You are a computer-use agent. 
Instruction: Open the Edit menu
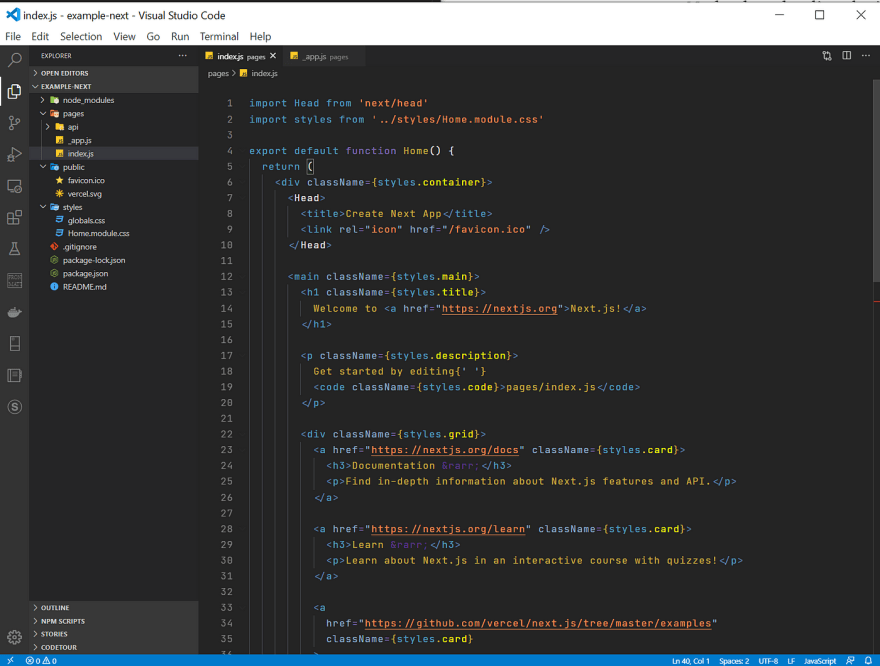point(40,36)
